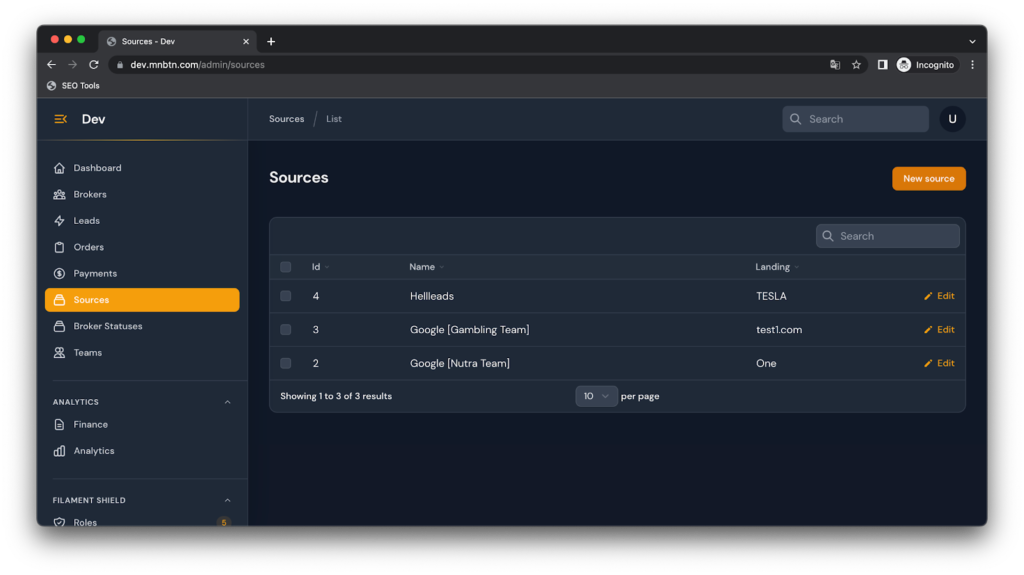Collapse the Analytics sidebar section
The image size is (1024, 575).
point(227,402)
